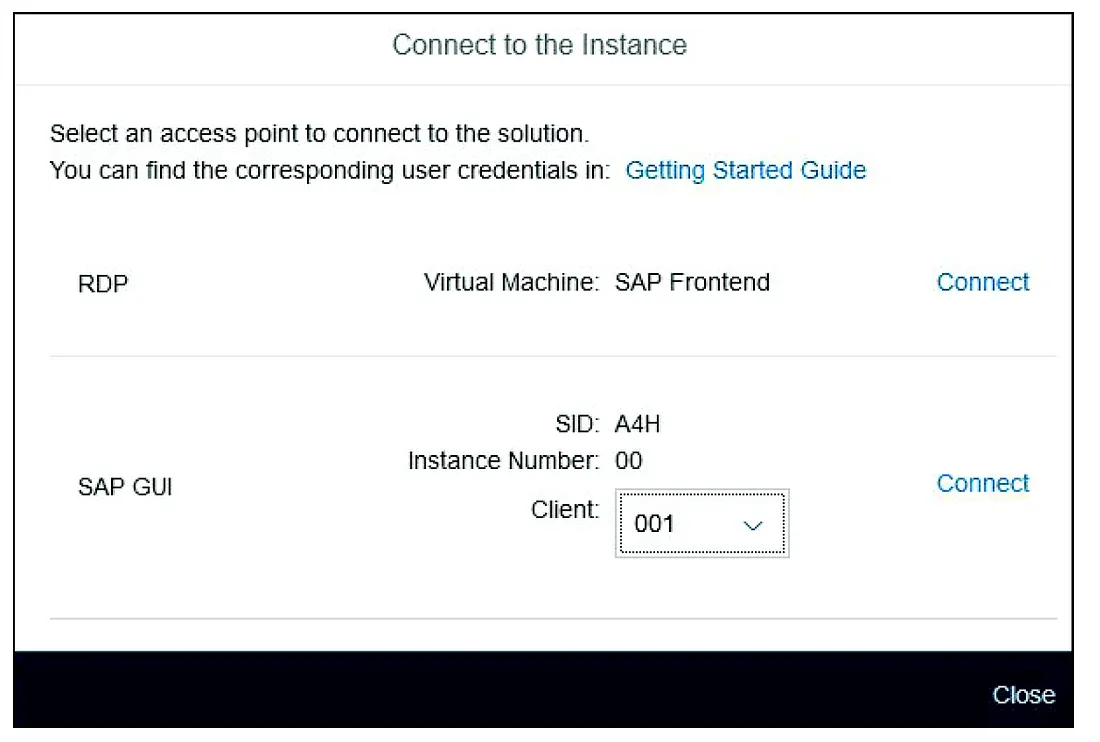Connect via SAP GUI access point

click(x=982, y=483)
